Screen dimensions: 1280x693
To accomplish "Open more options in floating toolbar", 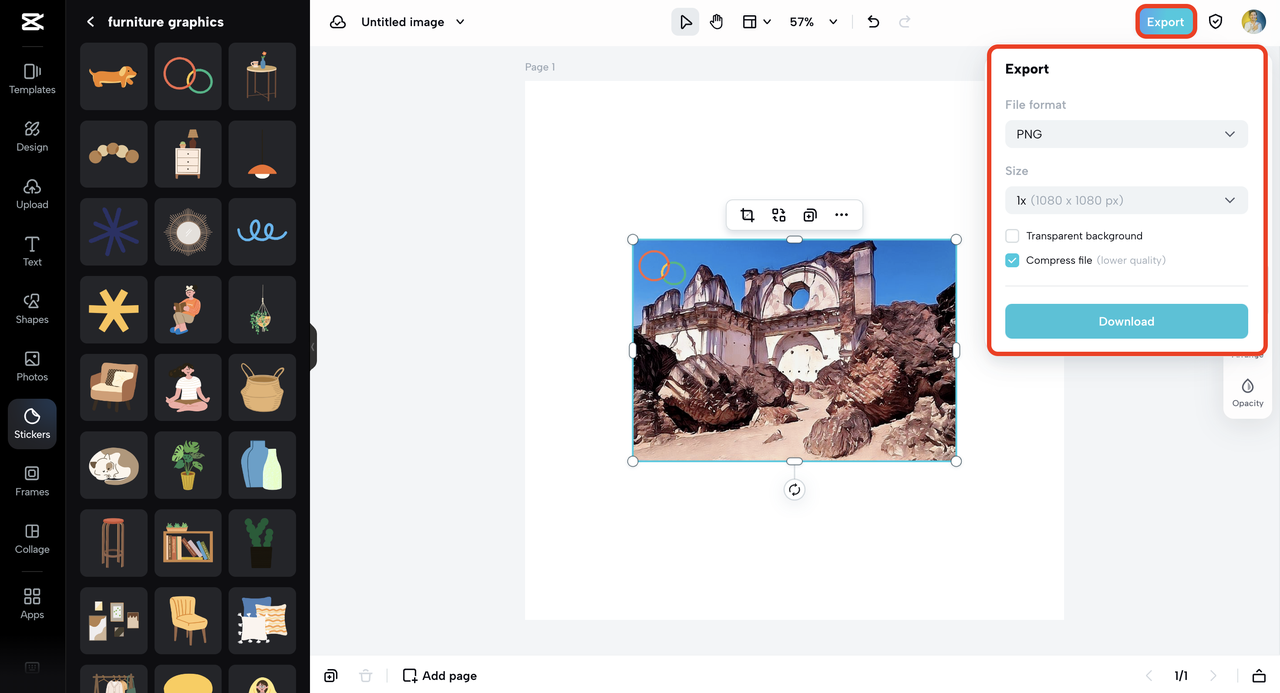I will (841, 215).
